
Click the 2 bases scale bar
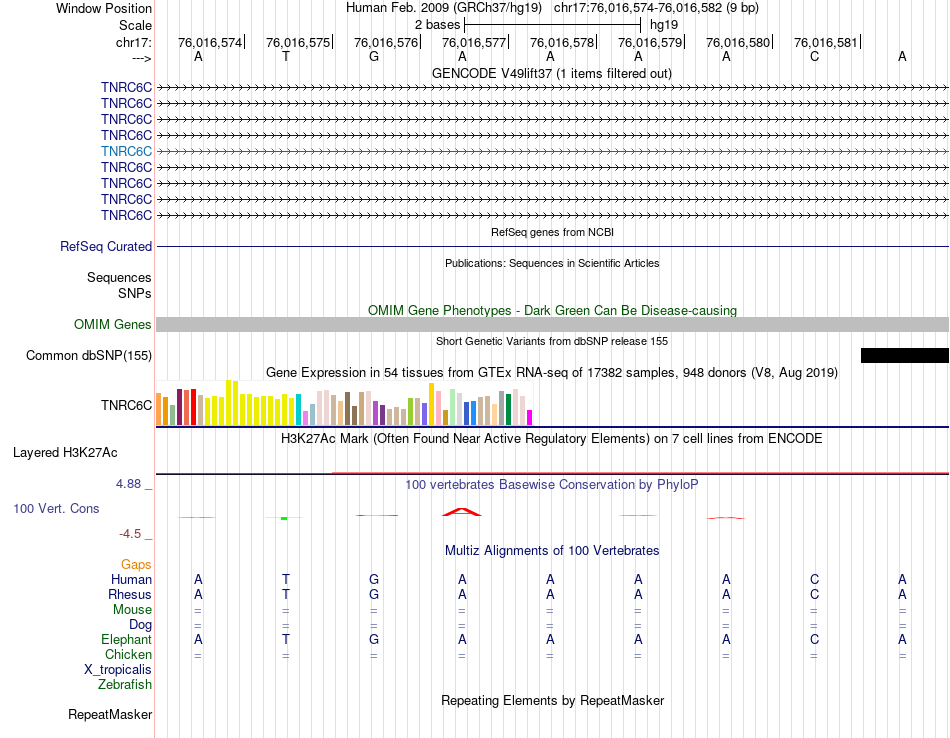(x=552, y=25)
